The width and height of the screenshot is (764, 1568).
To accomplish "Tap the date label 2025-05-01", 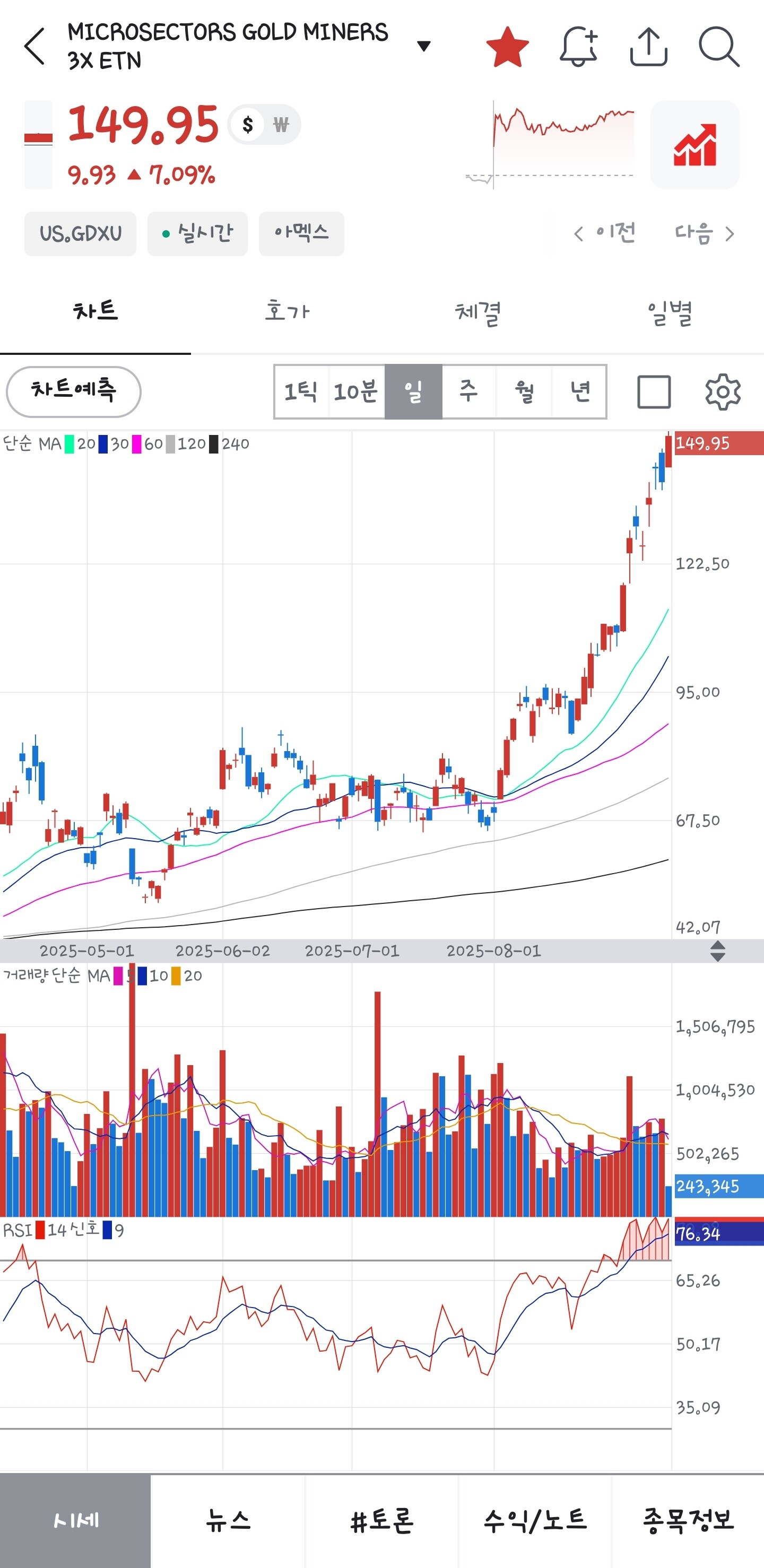I will click(86, 951).
